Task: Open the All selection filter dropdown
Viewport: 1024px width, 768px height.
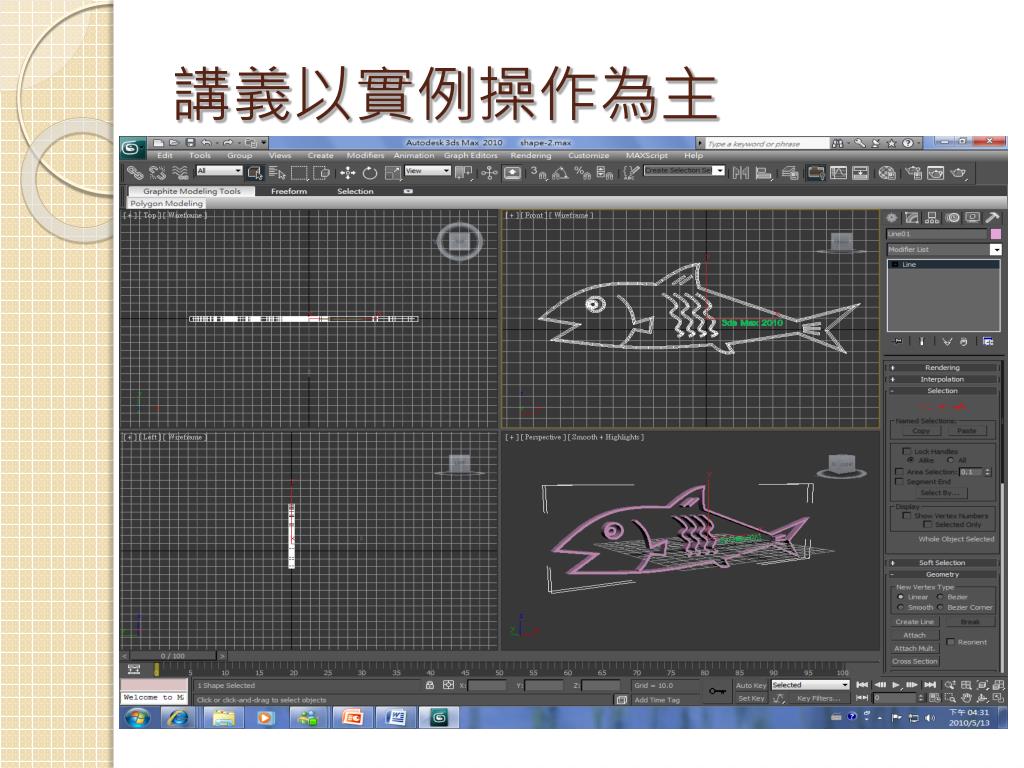Action: (219, 170)
